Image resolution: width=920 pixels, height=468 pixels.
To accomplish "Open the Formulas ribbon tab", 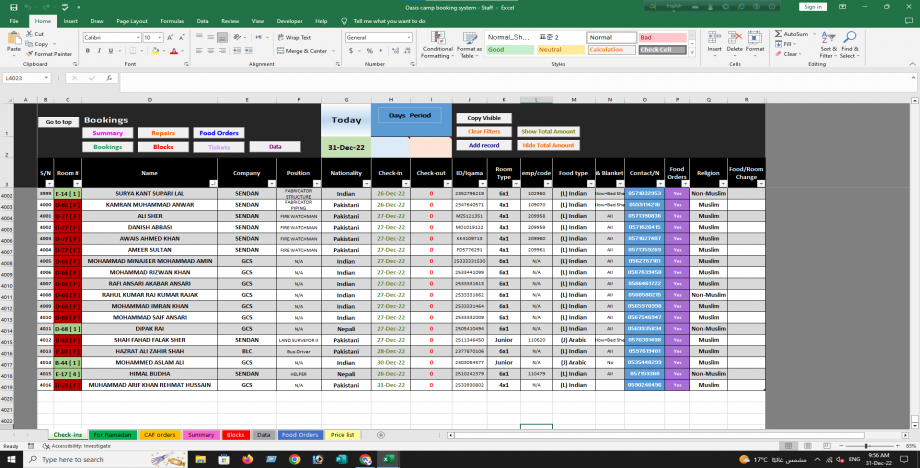I will tap(172, 20).
